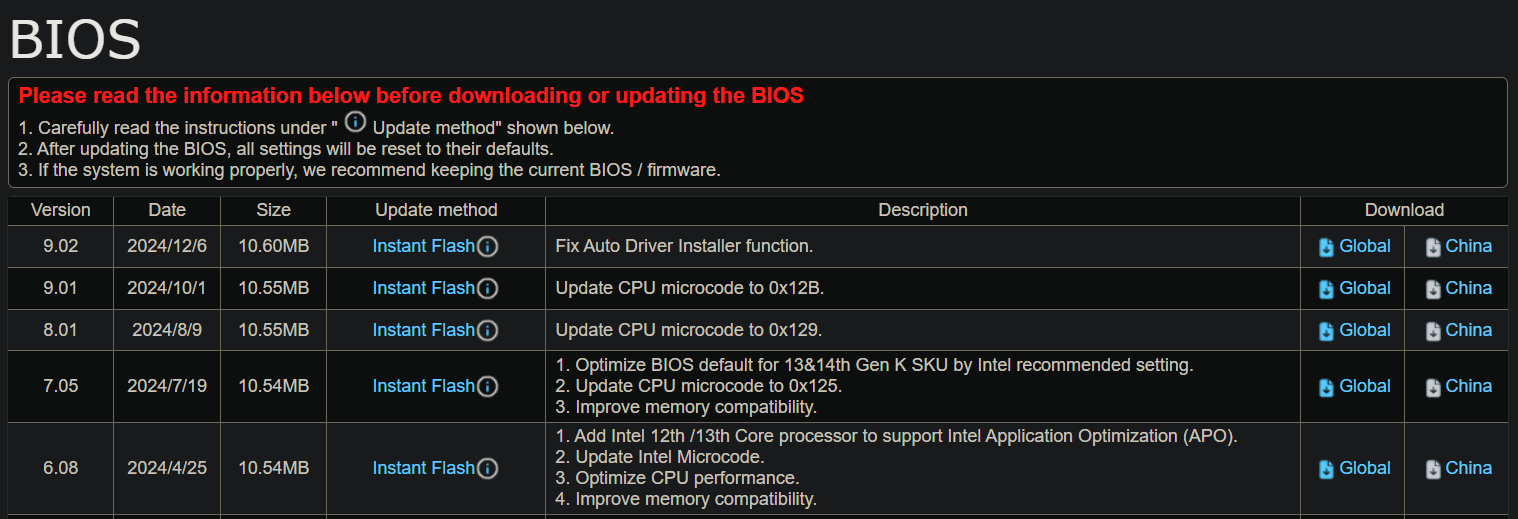Download BIOS 7.05 from China server link
The image size is (1518, 519).
[x=1468, y=386]
